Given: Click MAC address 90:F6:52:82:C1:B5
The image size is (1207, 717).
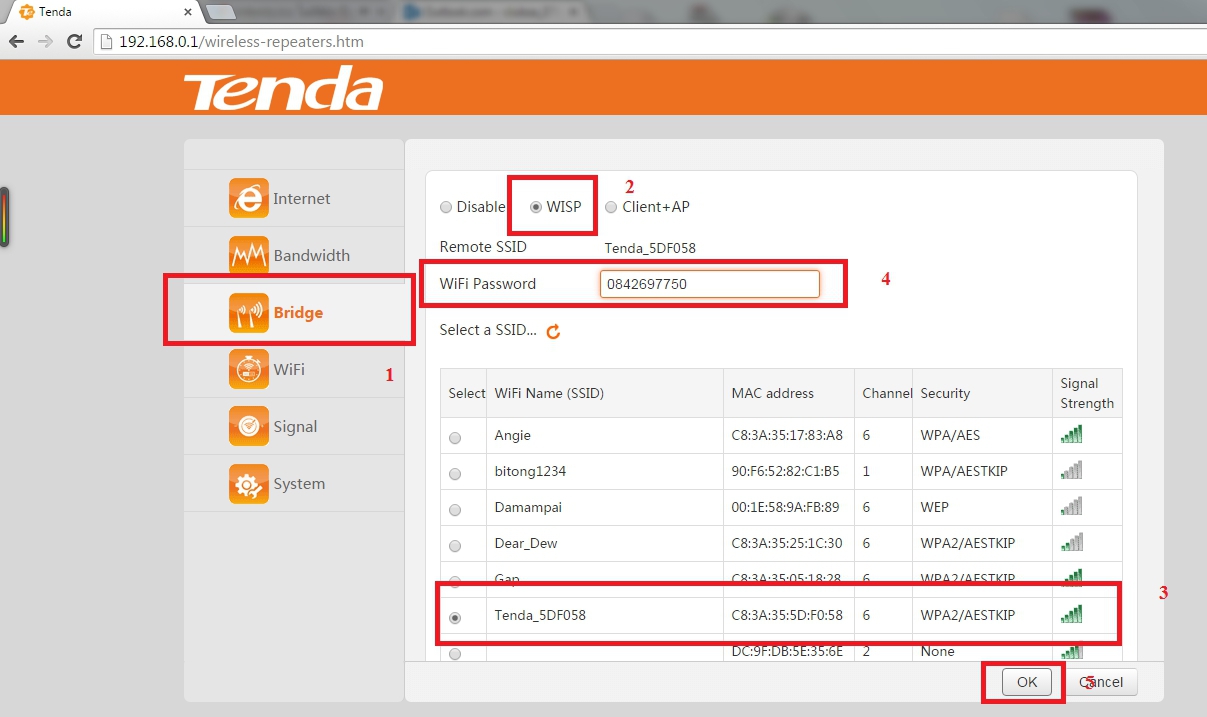Looking at the screenshot, I should tap(785, 471).
